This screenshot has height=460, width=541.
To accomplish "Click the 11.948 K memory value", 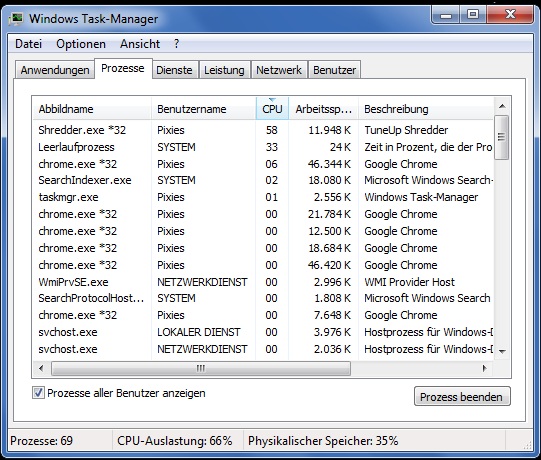I will coord(329,130).
